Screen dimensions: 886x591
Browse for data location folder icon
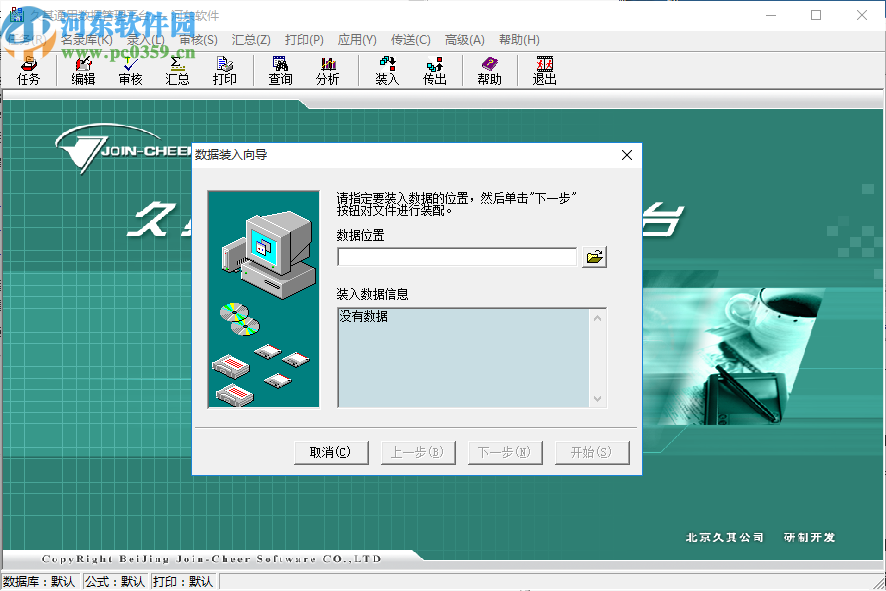coord(594,257)
